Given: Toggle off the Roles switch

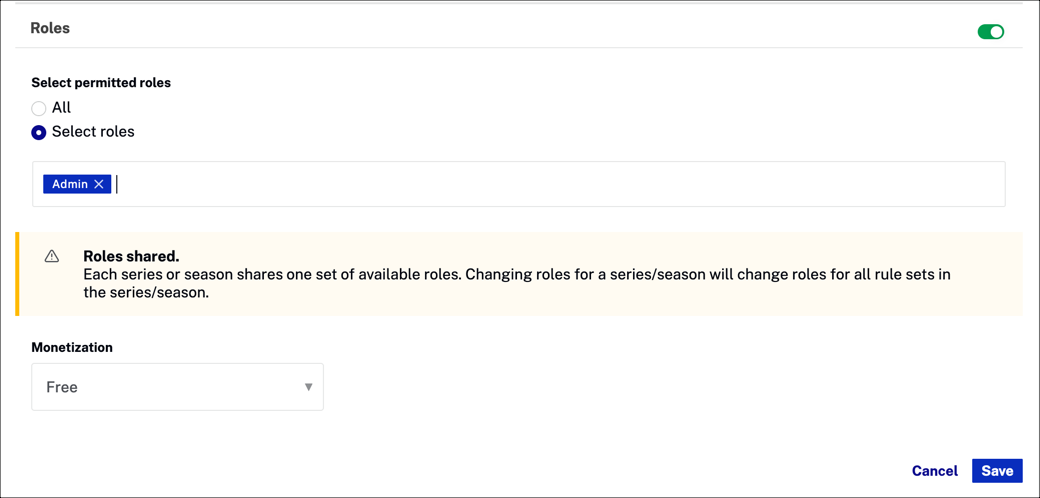Looking at the screenshot, I should pos(990,32).
